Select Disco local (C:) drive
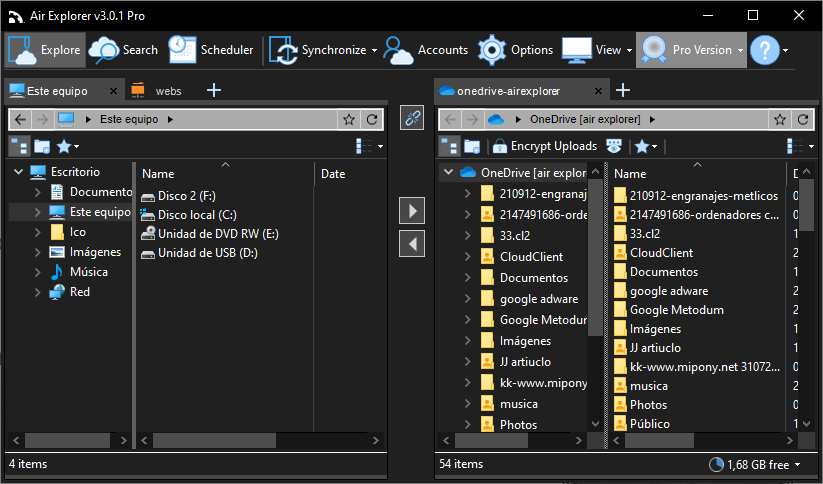 coord(188,215)
